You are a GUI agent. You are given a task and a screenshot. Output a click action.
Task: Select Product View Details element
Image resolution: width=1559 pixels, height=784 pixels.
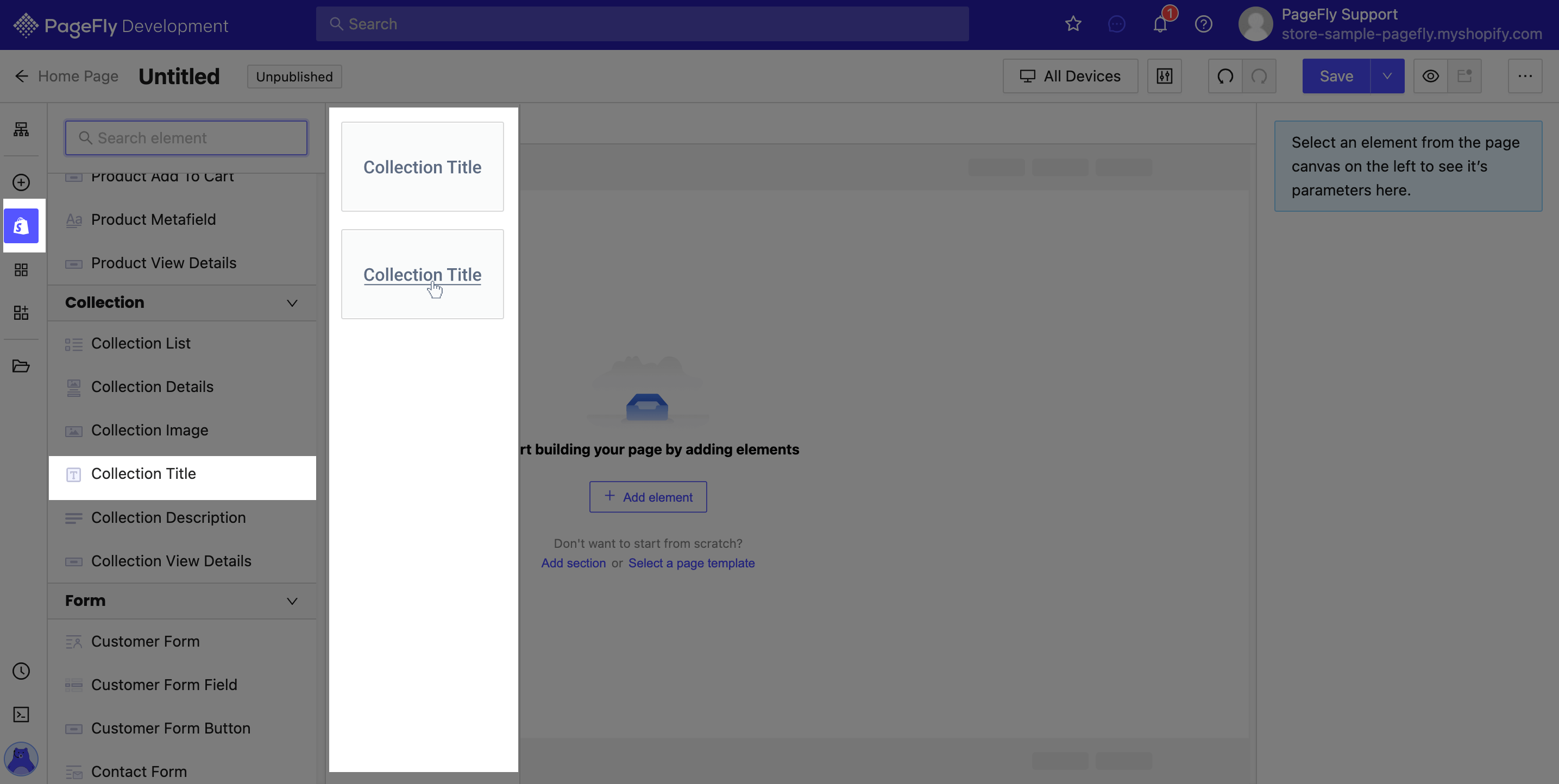click(182, 263)
